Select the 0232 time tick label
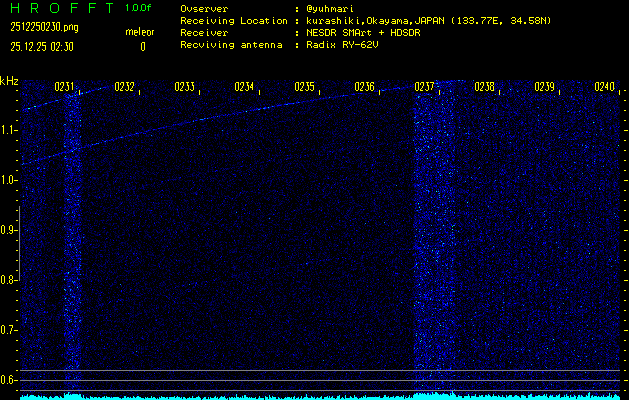The height and width of the screenshot is (400, 629). pyautogui.click(x=125, y=87)
